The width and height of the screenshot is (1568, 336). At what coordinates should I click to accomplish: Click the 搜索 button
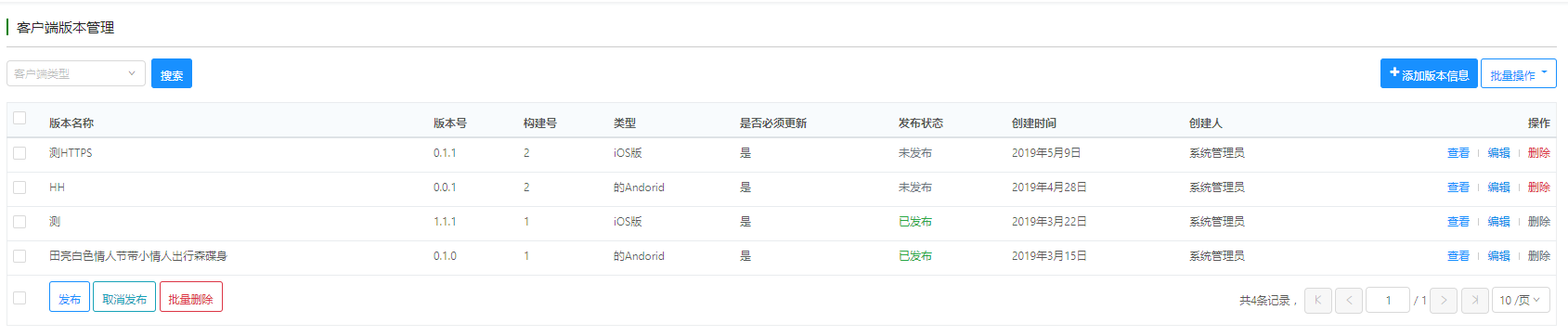[x=172, y=73]
